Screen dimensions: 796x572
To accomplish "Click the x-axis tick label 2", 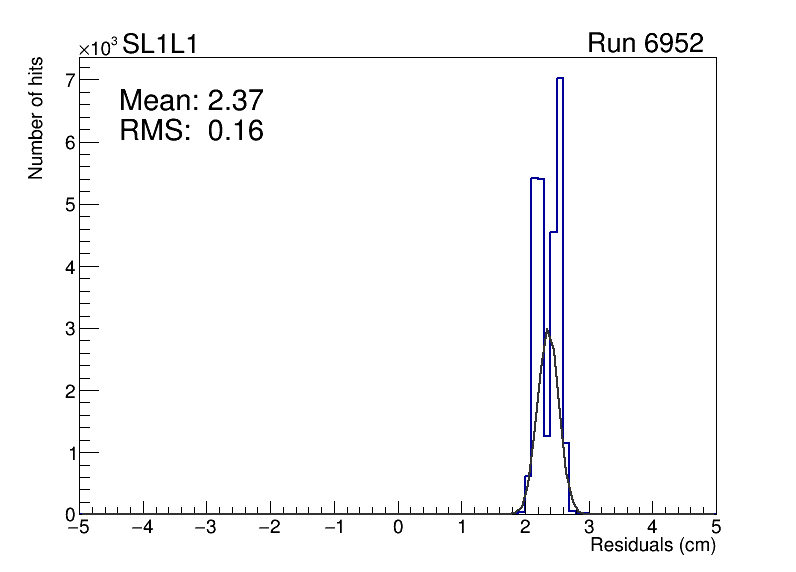I will 526,527.
